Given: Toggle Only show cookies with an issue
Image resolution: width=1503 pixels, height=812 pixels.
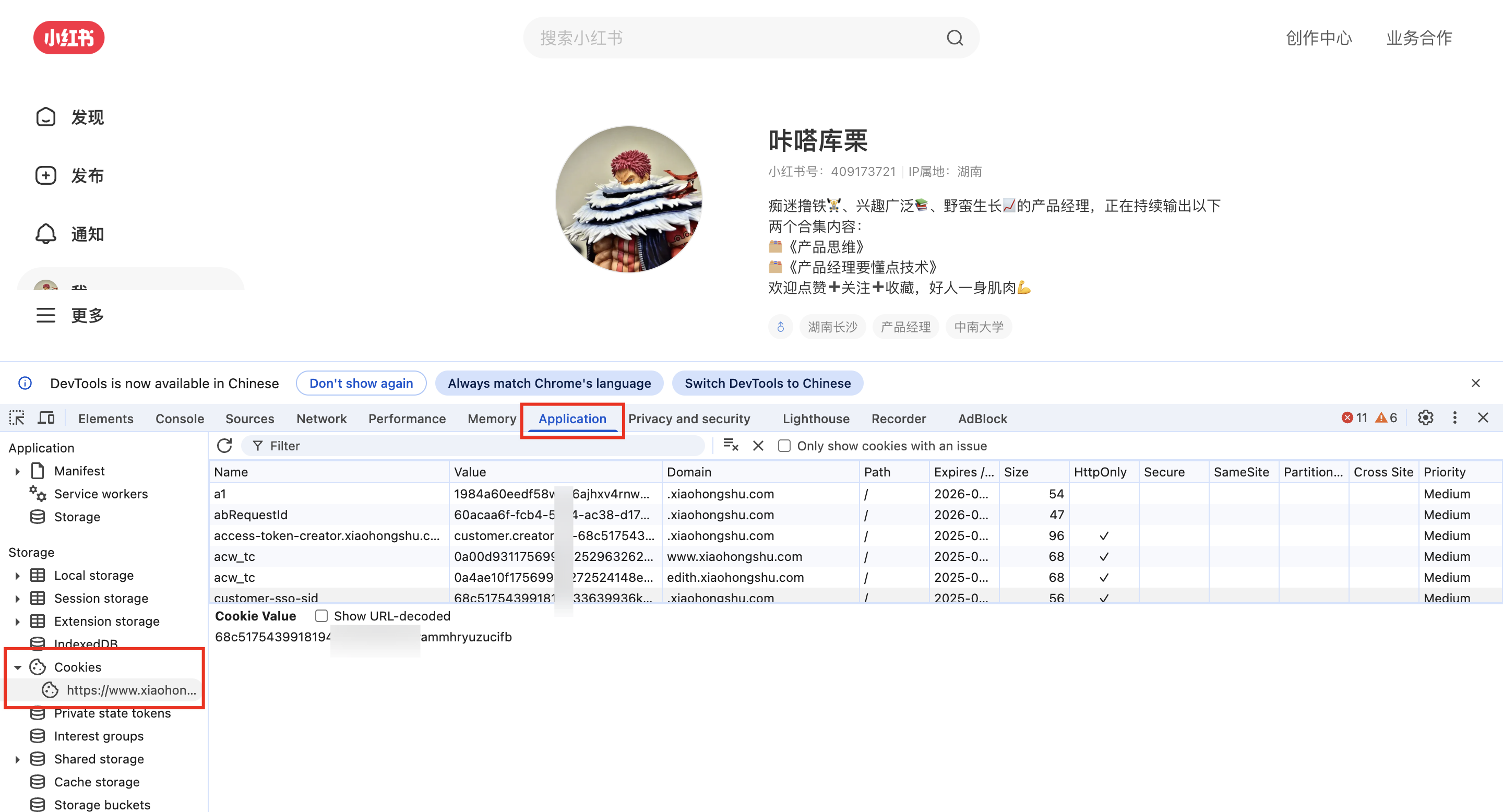Looking at the screenshot, I should tap(784, 446).
